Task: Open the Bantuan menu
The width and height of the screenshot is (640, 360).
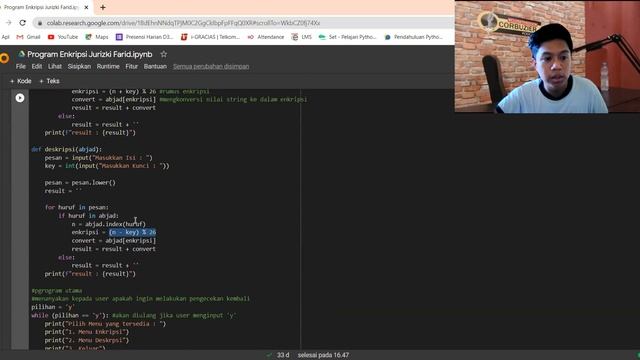Action: pyautogui.click(x=155, y=66)
